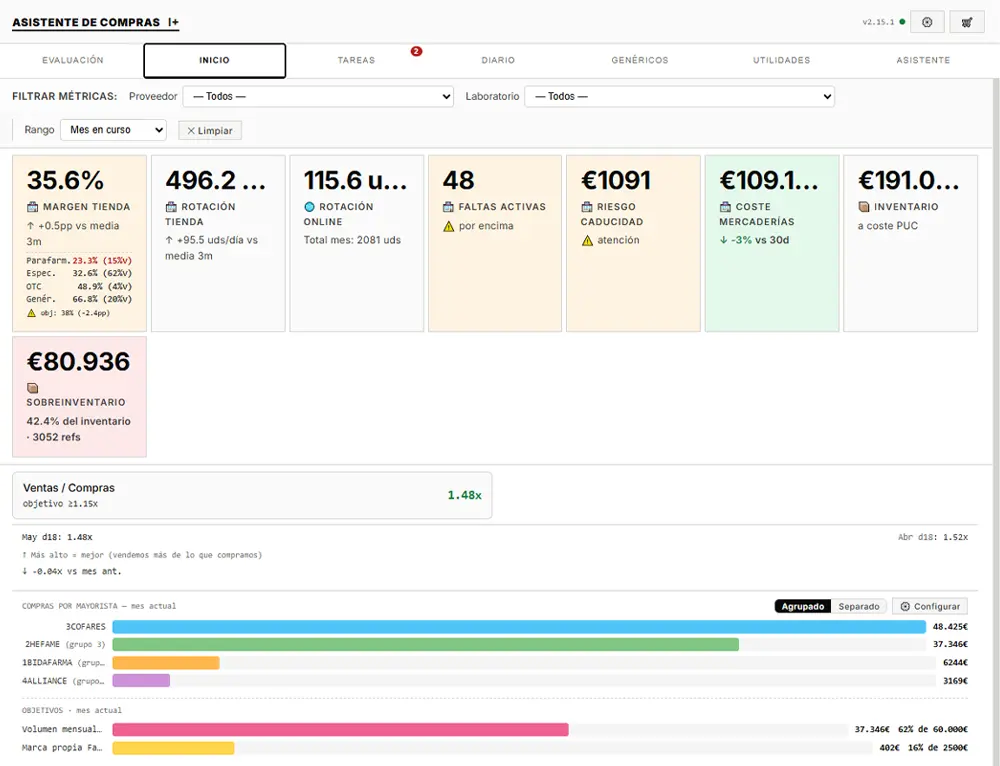Open the 496.2 Rotación Tienda card
Screen dimensions: 1000x766
point(218,243)
